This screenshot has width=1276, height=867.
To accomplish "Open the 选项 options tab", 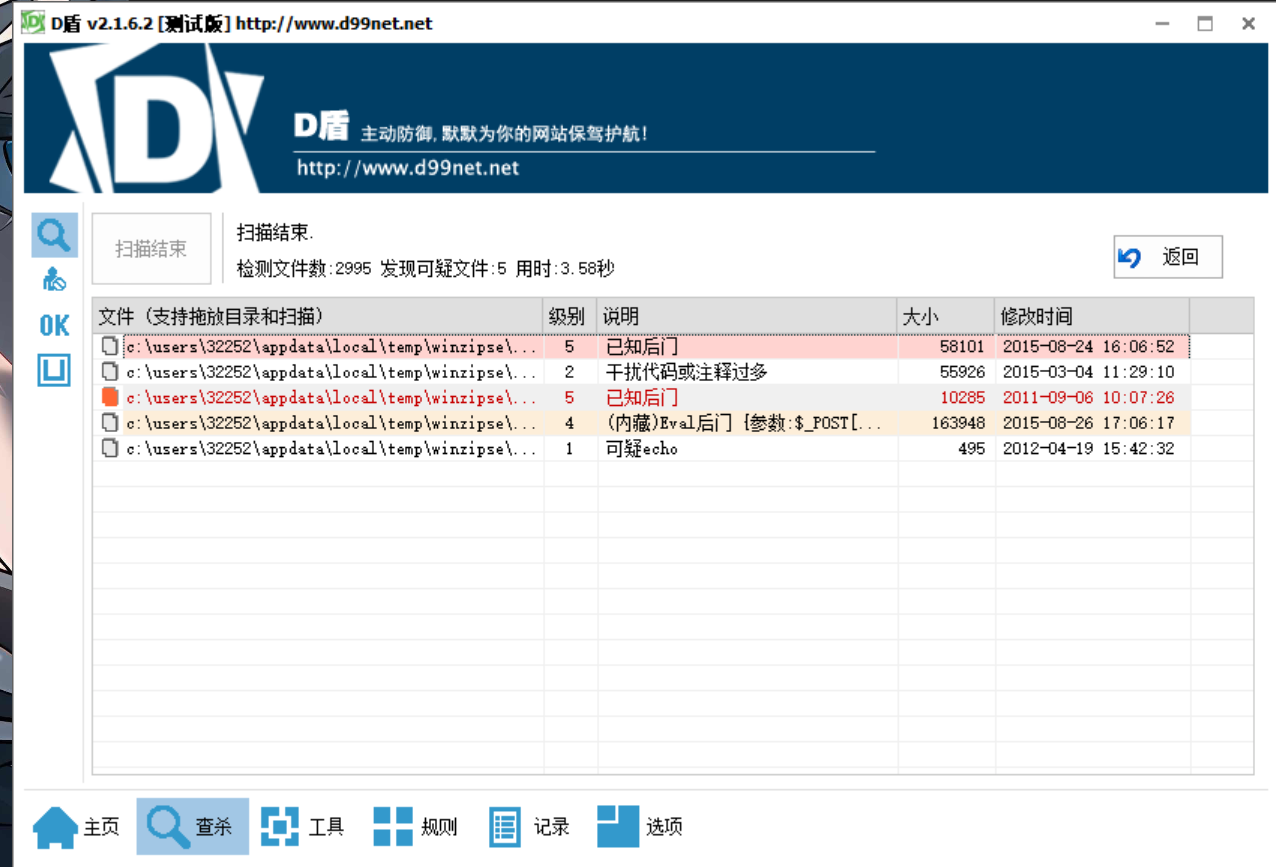I will click(x=641, y=827).
